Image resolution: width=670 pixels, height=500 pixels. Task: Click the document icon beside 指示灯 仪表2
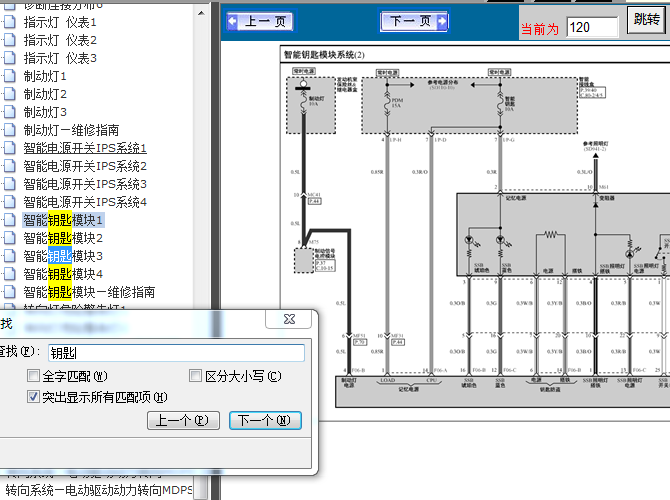tap(9, 40)
